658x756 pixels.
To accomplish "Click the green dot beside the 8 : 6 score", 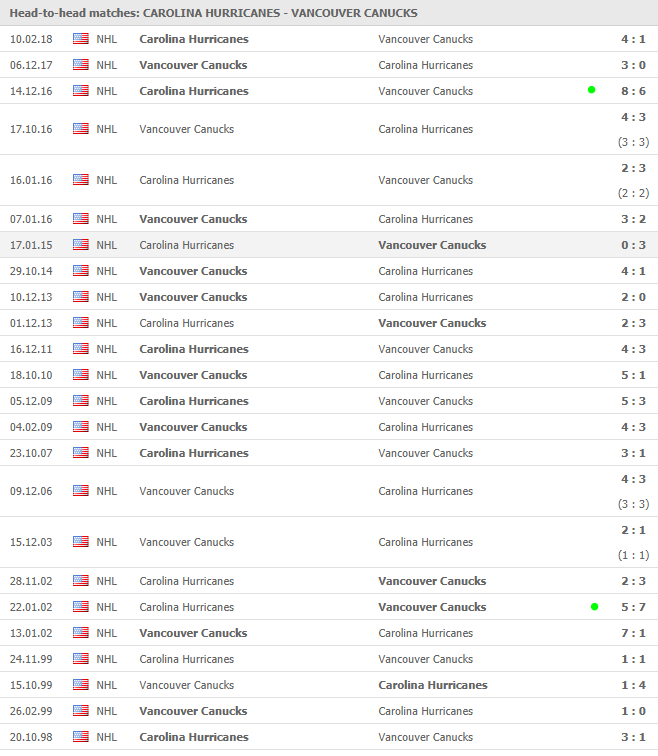I will (591, 90).
